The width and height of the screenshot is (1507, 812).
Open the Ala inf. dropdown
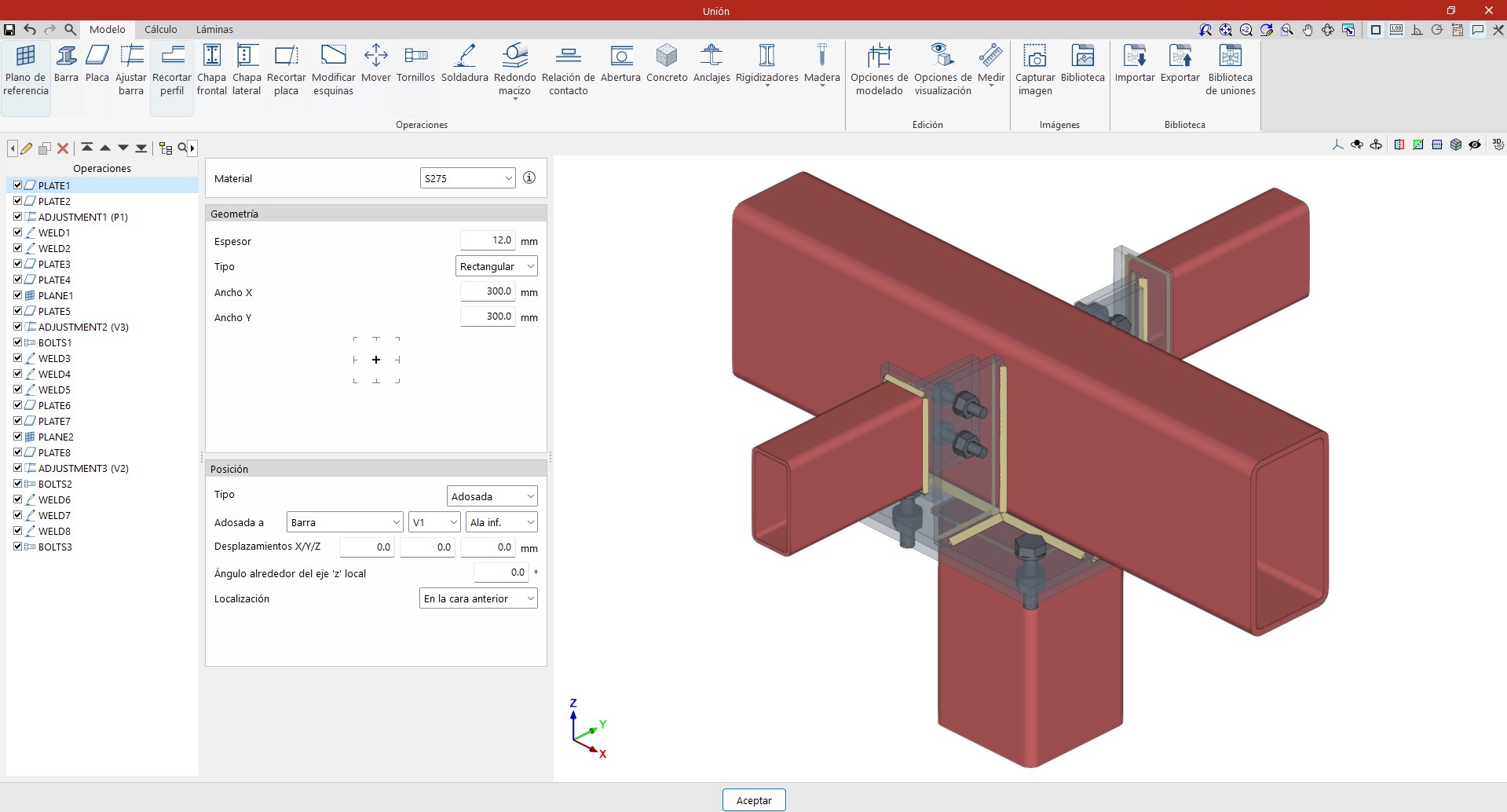(x=502, y=522)
